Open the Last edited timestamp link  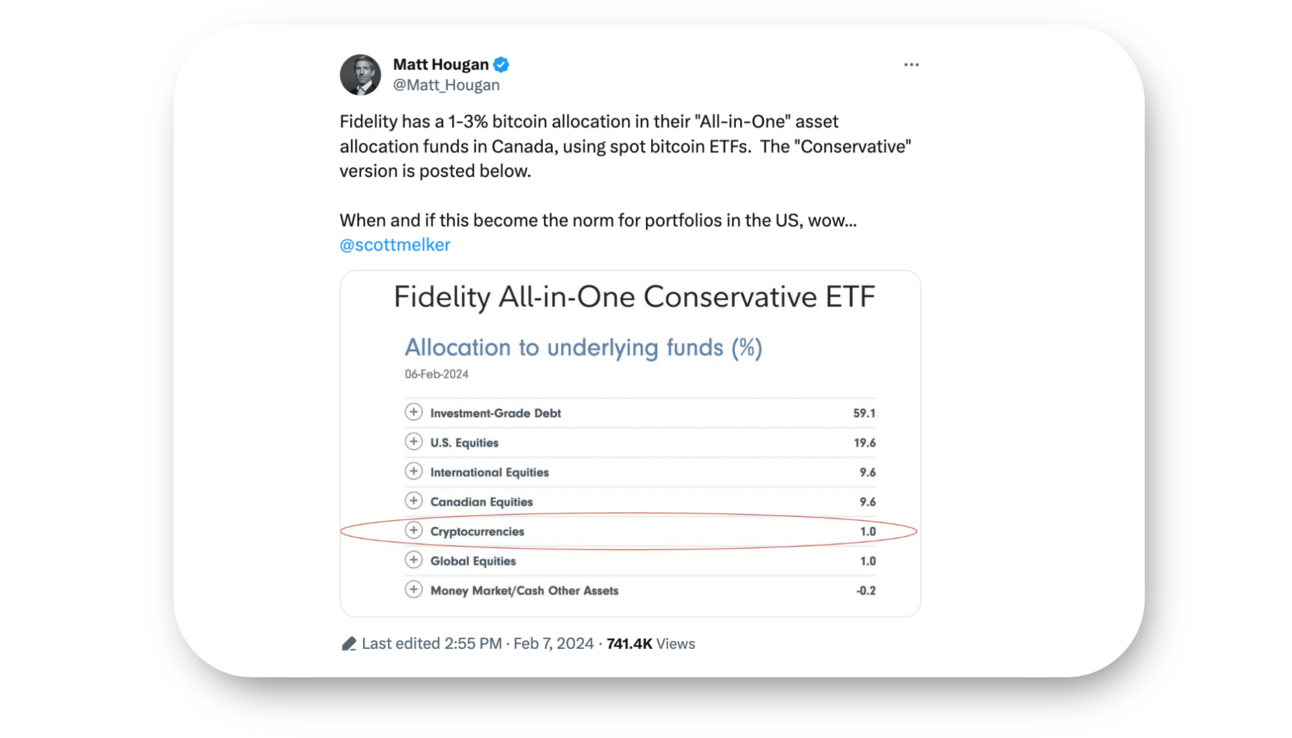pyautogui.click(x=478, y=644)
